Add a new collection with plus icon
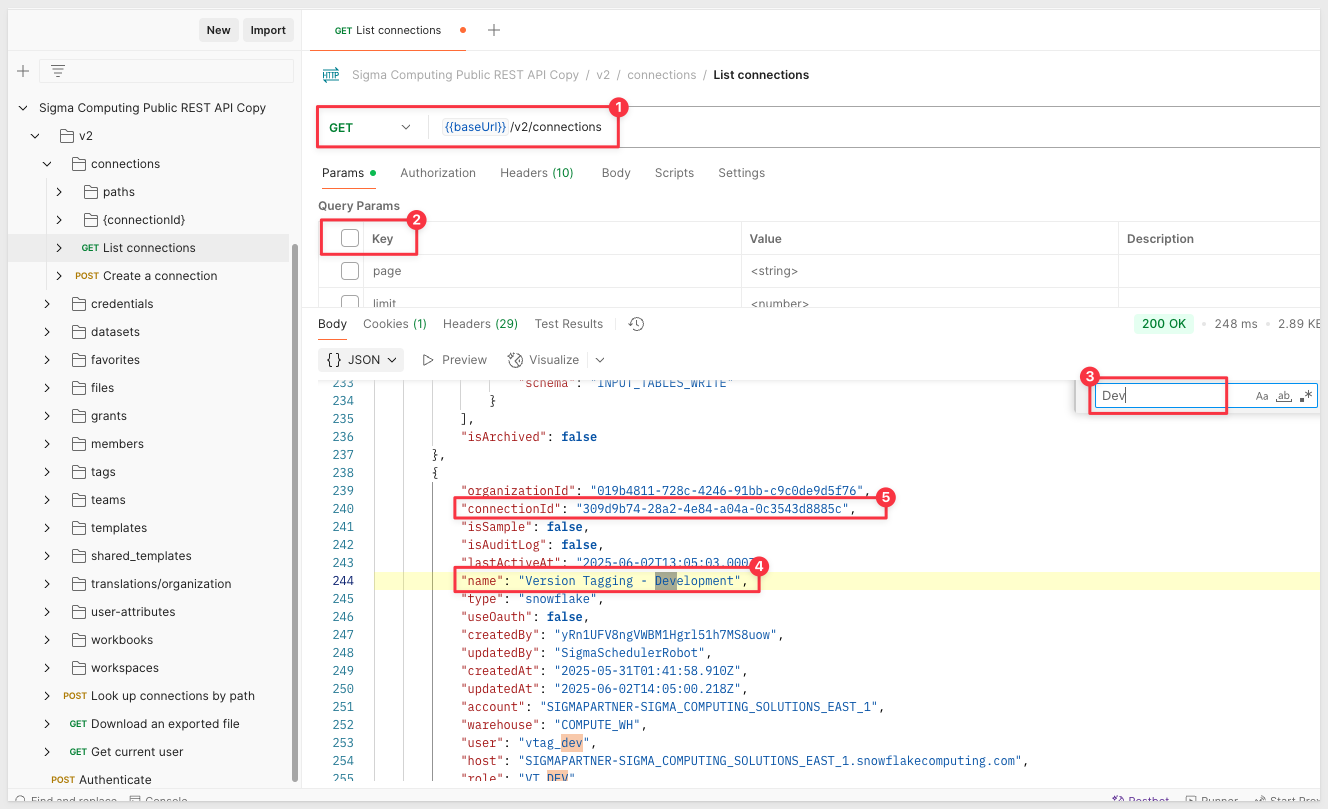 [23, 71]
